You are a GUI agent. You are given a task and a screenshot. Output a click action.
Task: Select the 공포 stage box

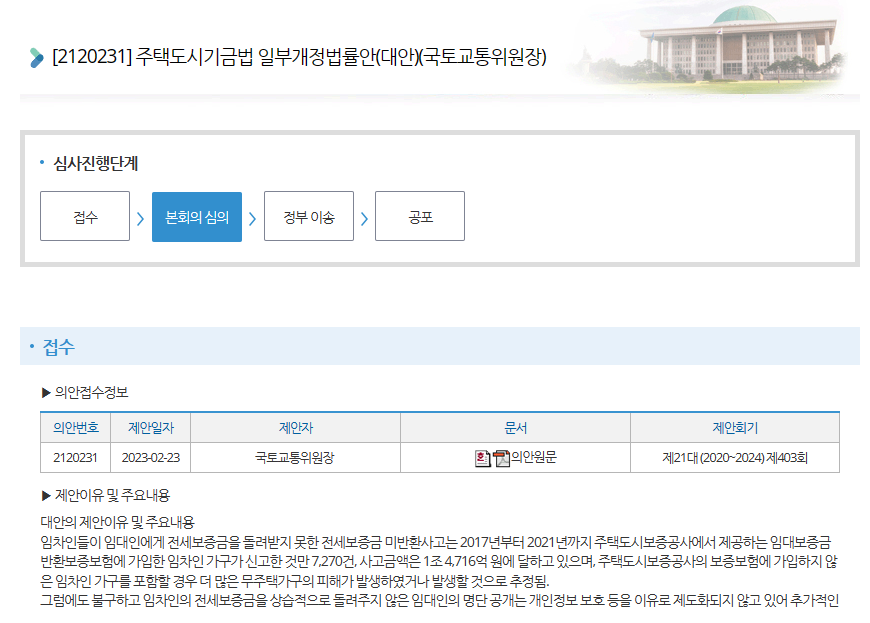pyautogui.click(x=419, y=215)
